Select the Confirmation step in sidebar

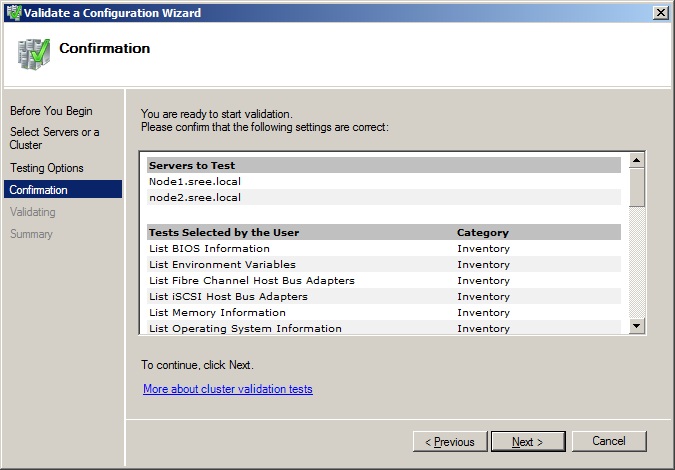(x=39, y=190)
